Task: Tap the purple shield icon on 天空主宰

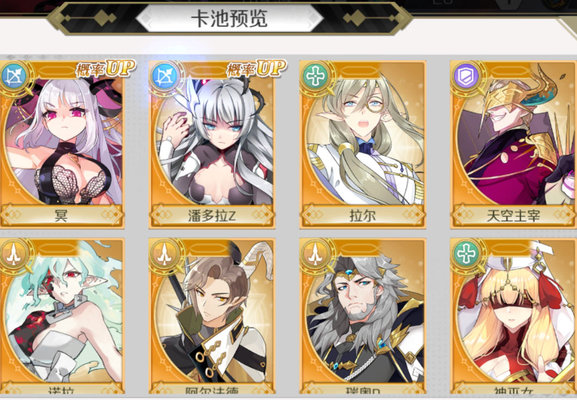Action: click(x=466, y=77)
